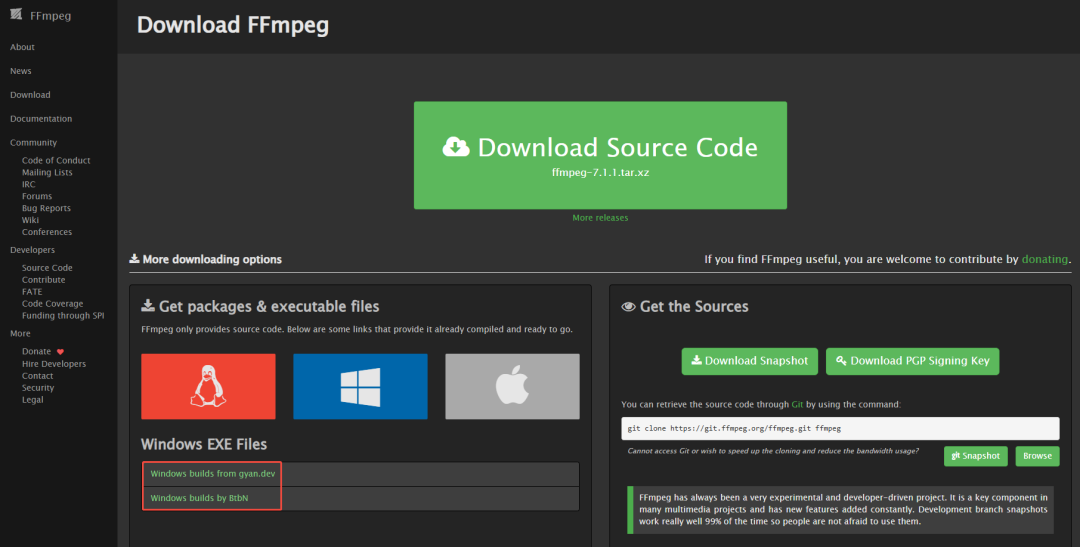Image resolution: width=1080 pixels, height=547 pixels.
Task: Open the IRC link
Action: [x=28, y=184]
